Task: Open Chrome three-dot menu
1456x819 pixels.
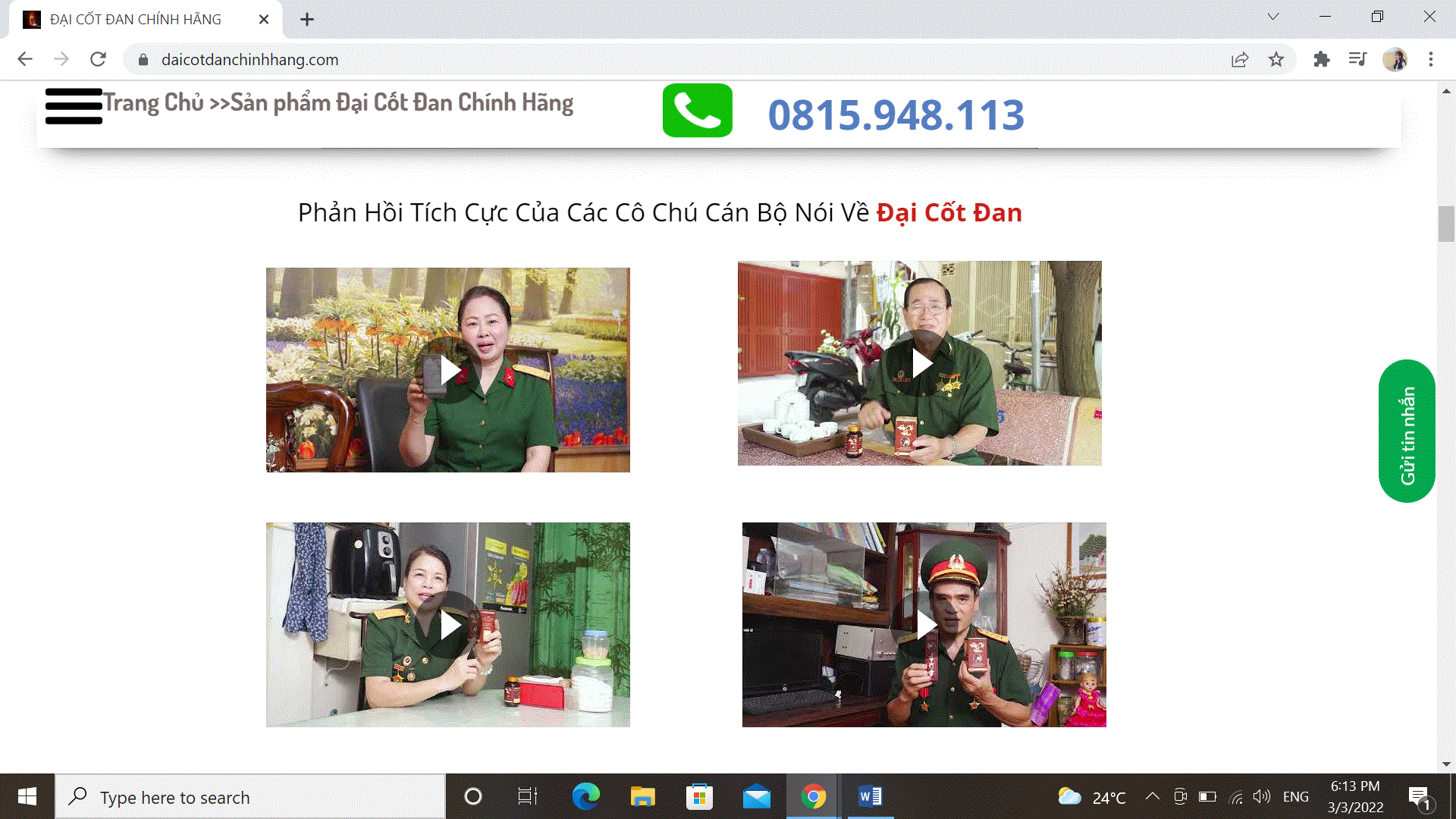Action: point(1431,59)
